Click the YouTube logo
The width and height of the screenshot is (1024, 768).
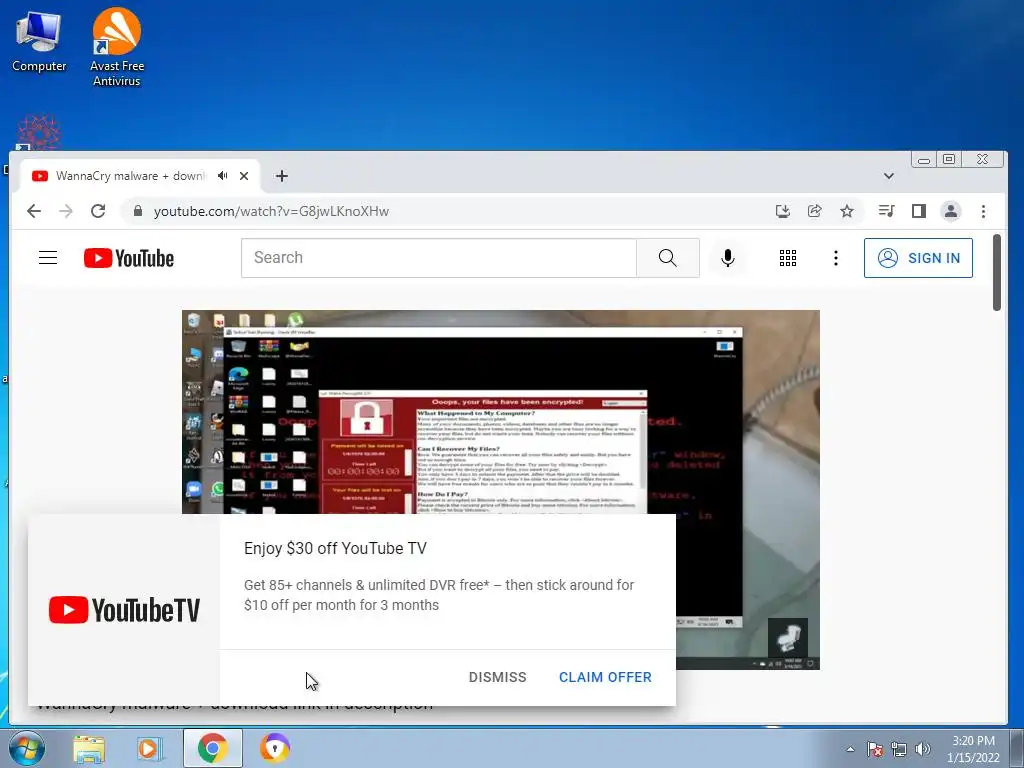(x=129, y=258)
